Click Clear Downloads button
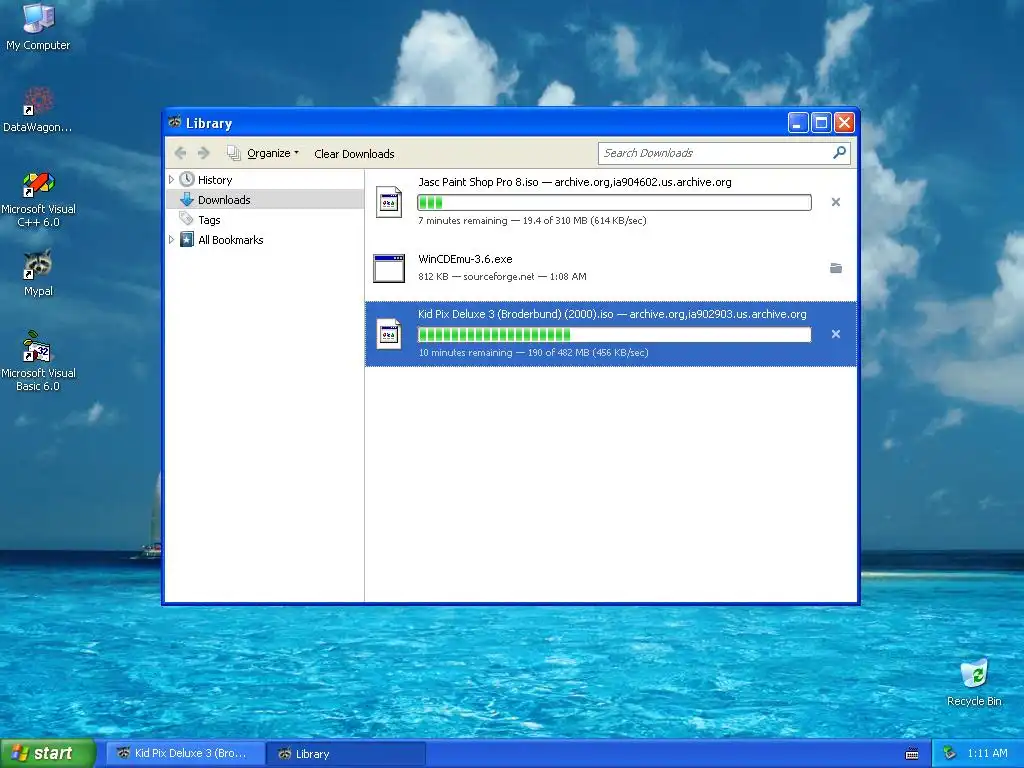 [354, 153]
